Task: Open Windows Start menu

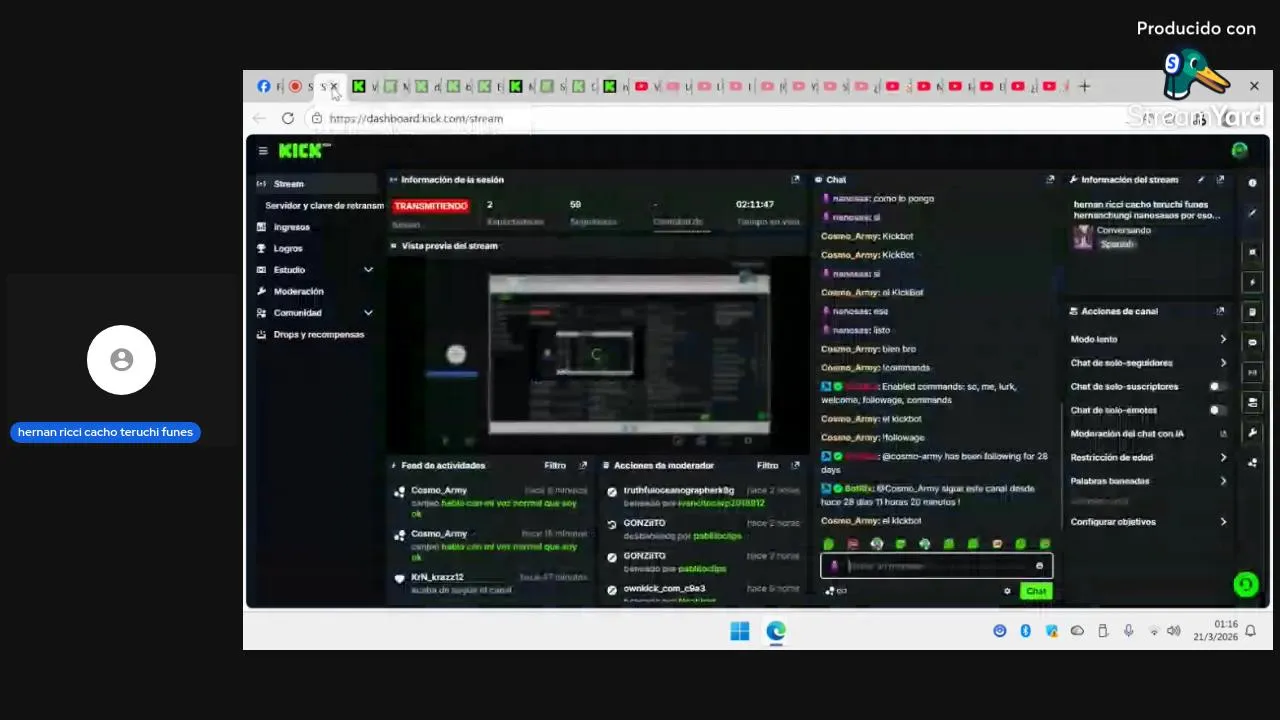Action: click(x=740, y=631)
